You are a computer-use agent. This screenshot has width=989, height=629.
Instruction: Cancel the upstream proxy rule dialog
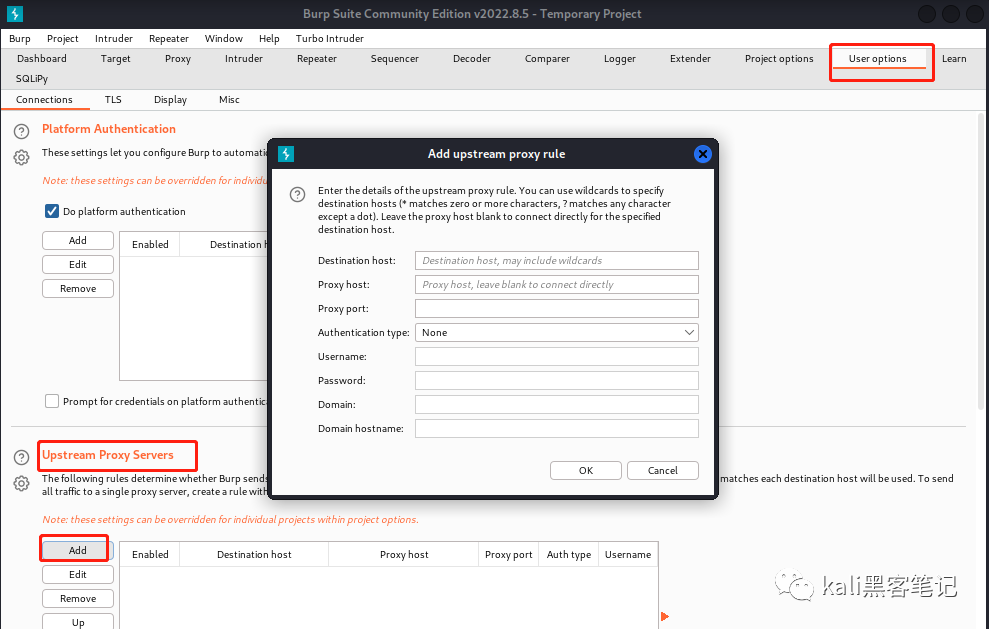point(662,470)
